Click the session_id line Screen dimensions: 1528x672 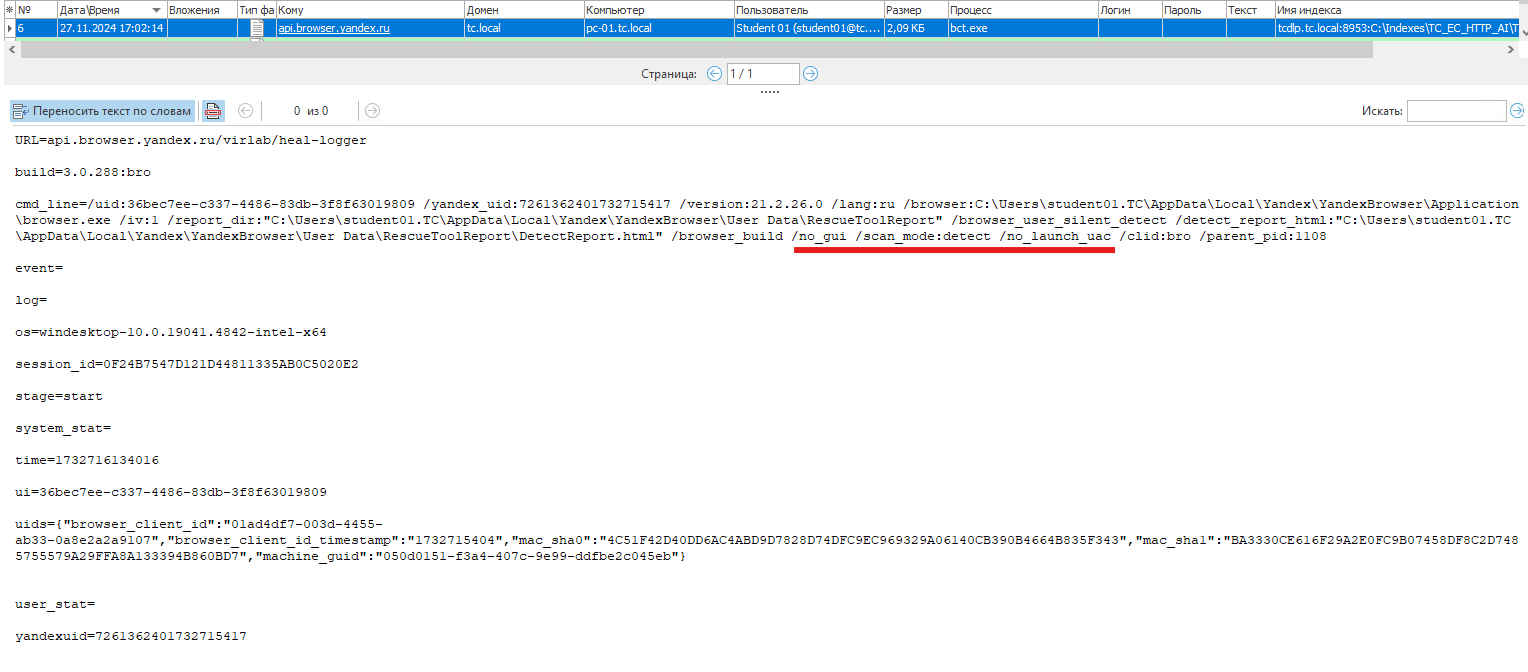[x=187, y=364]
